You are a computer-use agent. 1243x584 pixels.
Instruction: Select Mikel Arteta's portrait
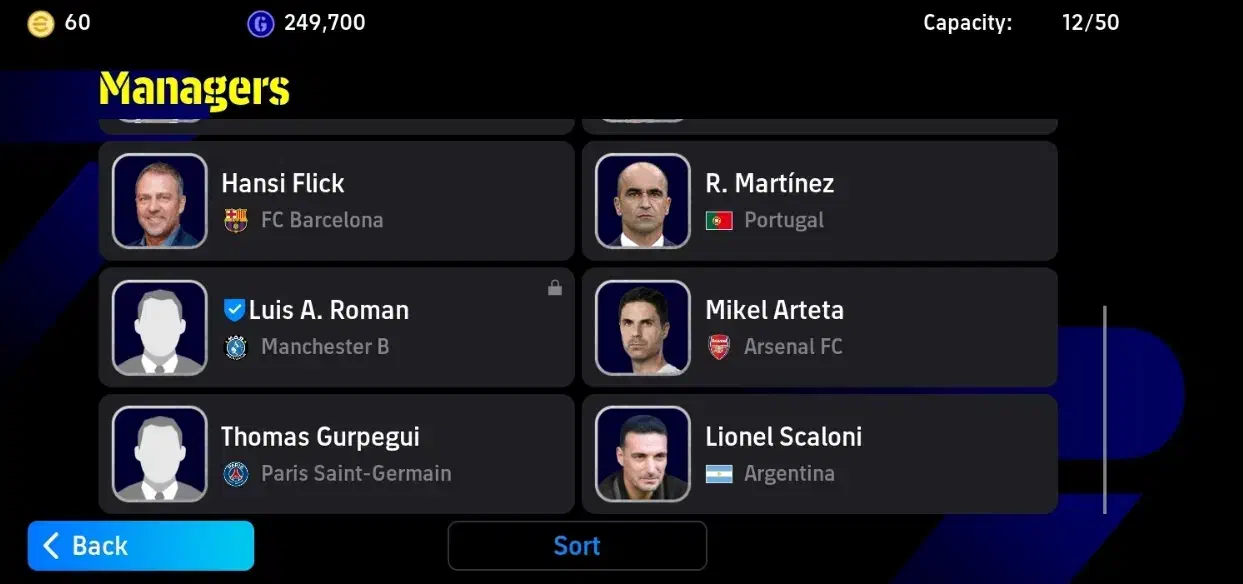coord(643,328)
